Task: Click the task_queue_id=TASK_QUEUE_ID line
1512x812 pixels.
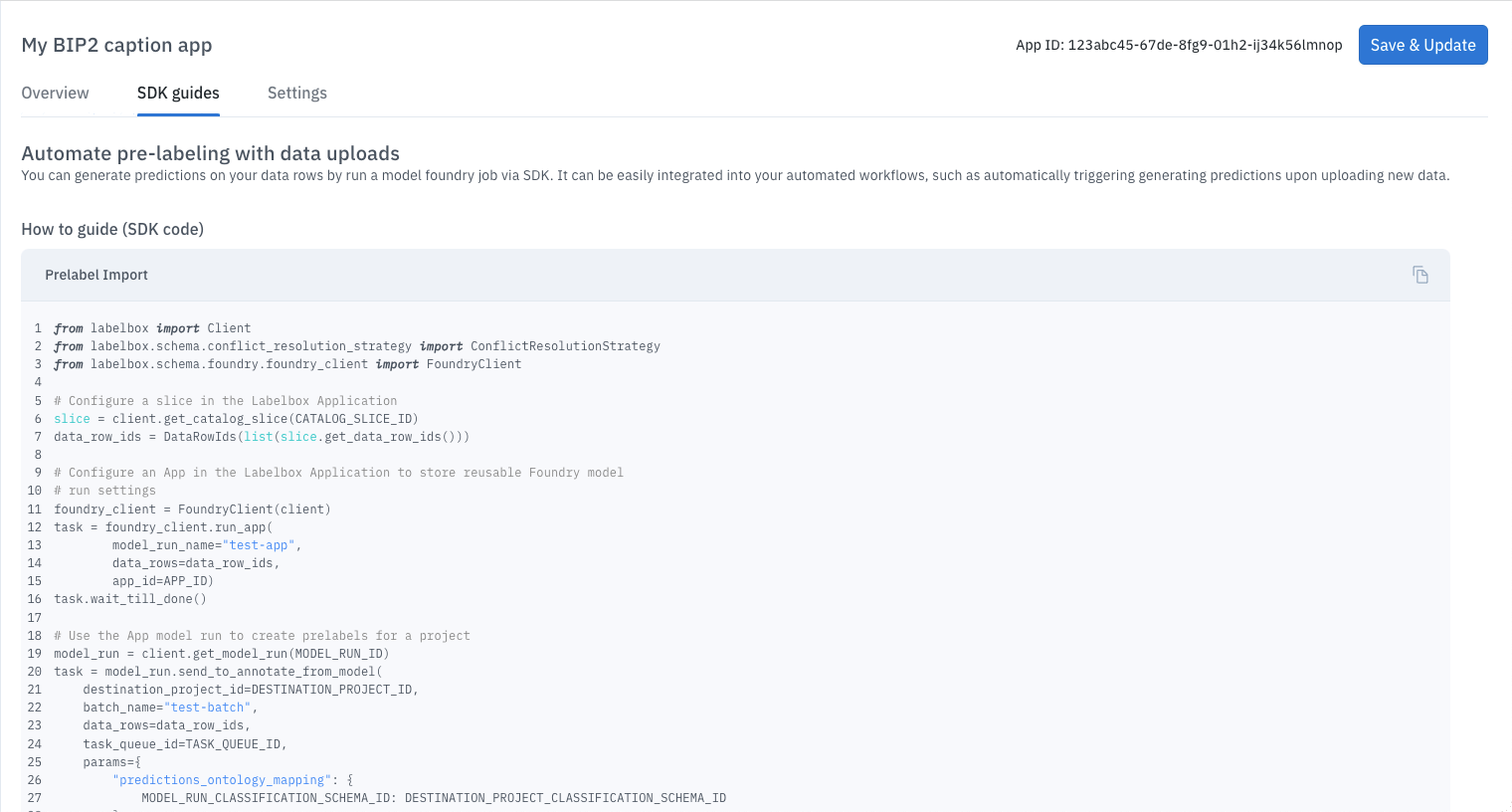Action: coord(185,744)
